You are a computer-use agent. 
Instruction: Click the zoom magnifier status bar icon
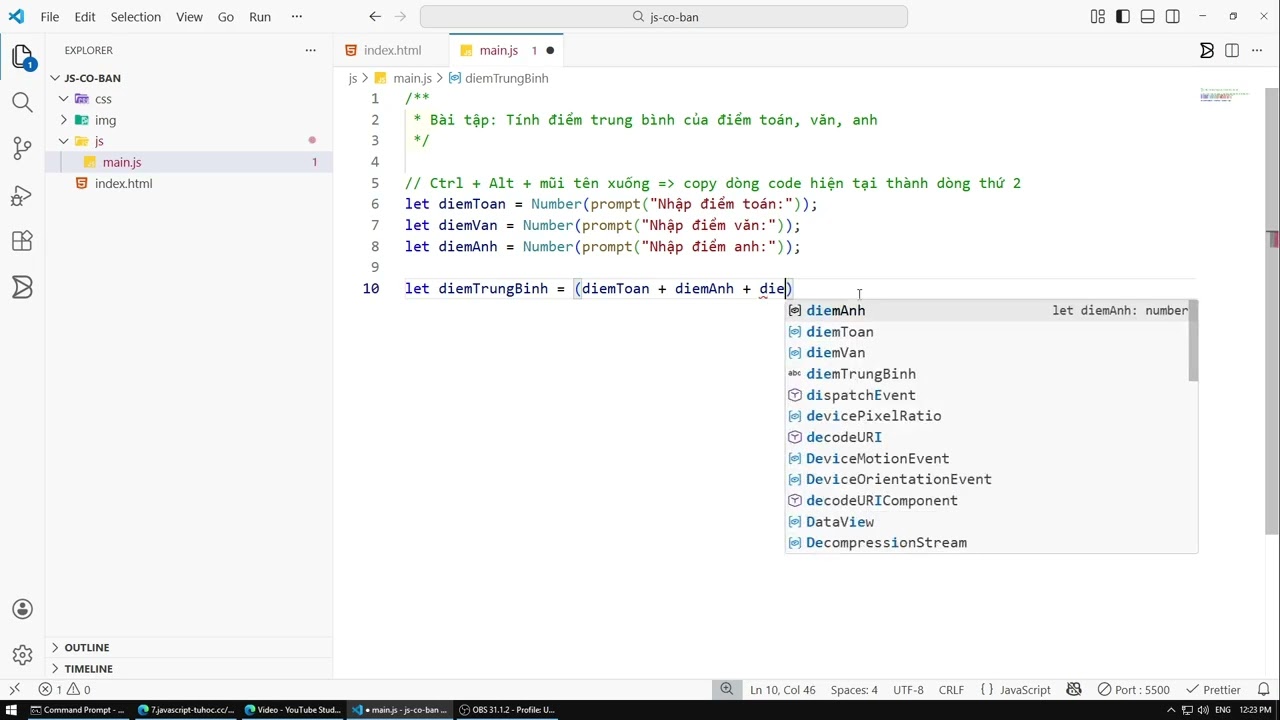727,689
